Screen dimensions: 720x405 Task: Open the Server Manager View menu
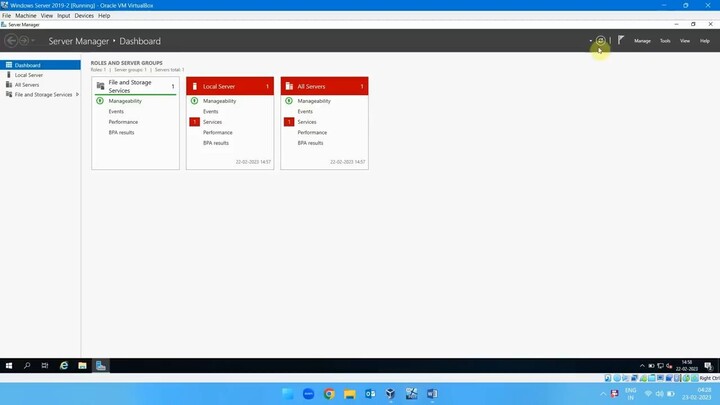[685, 41]
